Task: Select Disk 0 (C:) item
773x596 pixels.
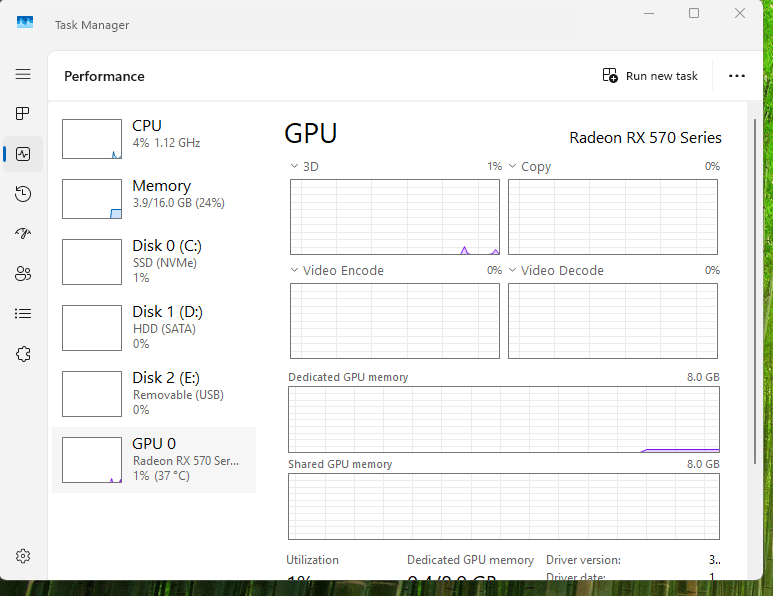Action: tap(154, 262)
